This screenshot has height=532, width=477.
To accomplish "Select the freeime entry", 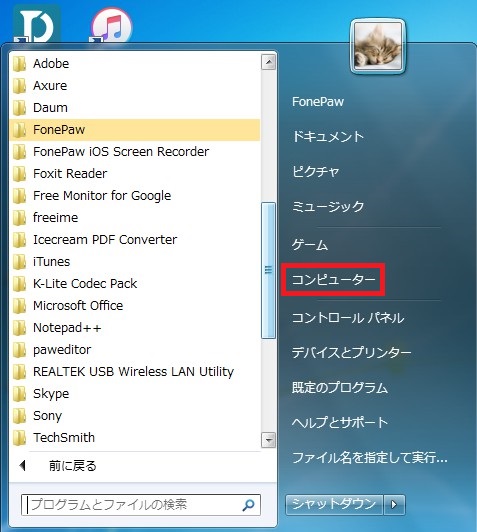I will pyautogui.click(x=55, y=217).
